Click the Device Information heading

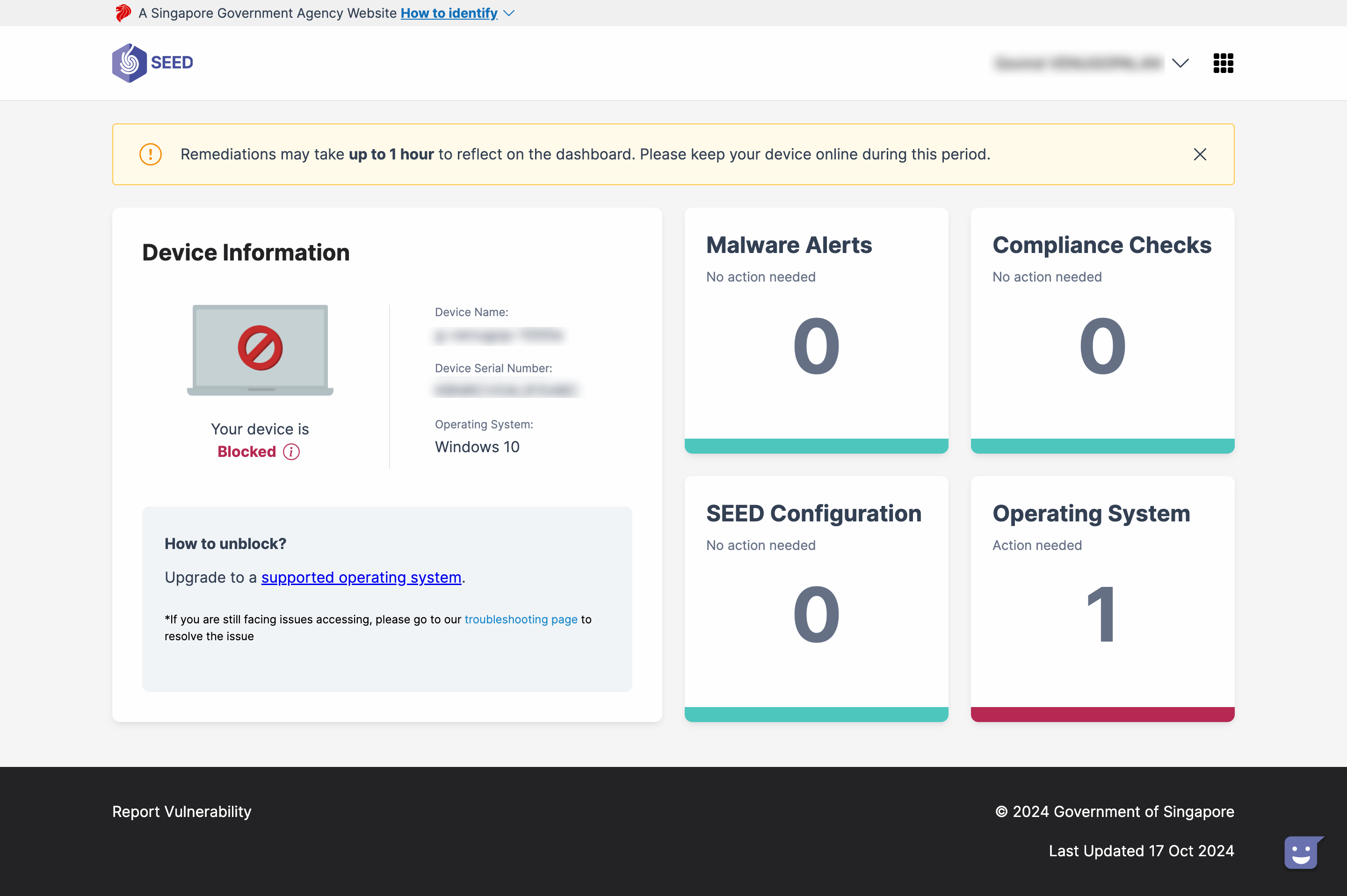[x=245, y=252]
